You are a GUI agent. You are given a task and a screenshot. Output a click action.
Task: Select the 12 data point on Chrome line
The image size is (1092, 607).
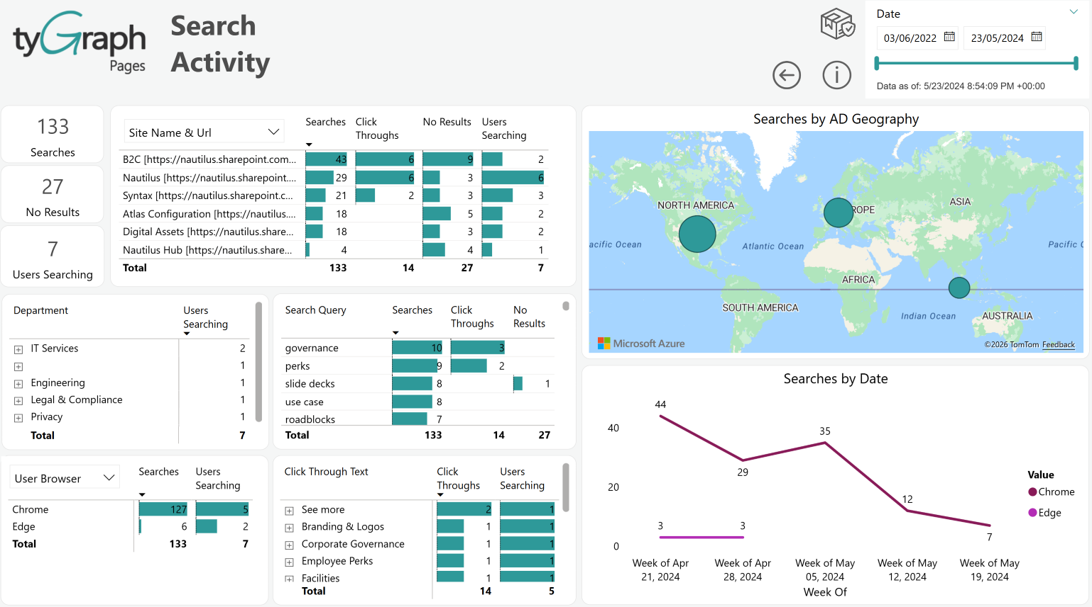pos(907,511)
